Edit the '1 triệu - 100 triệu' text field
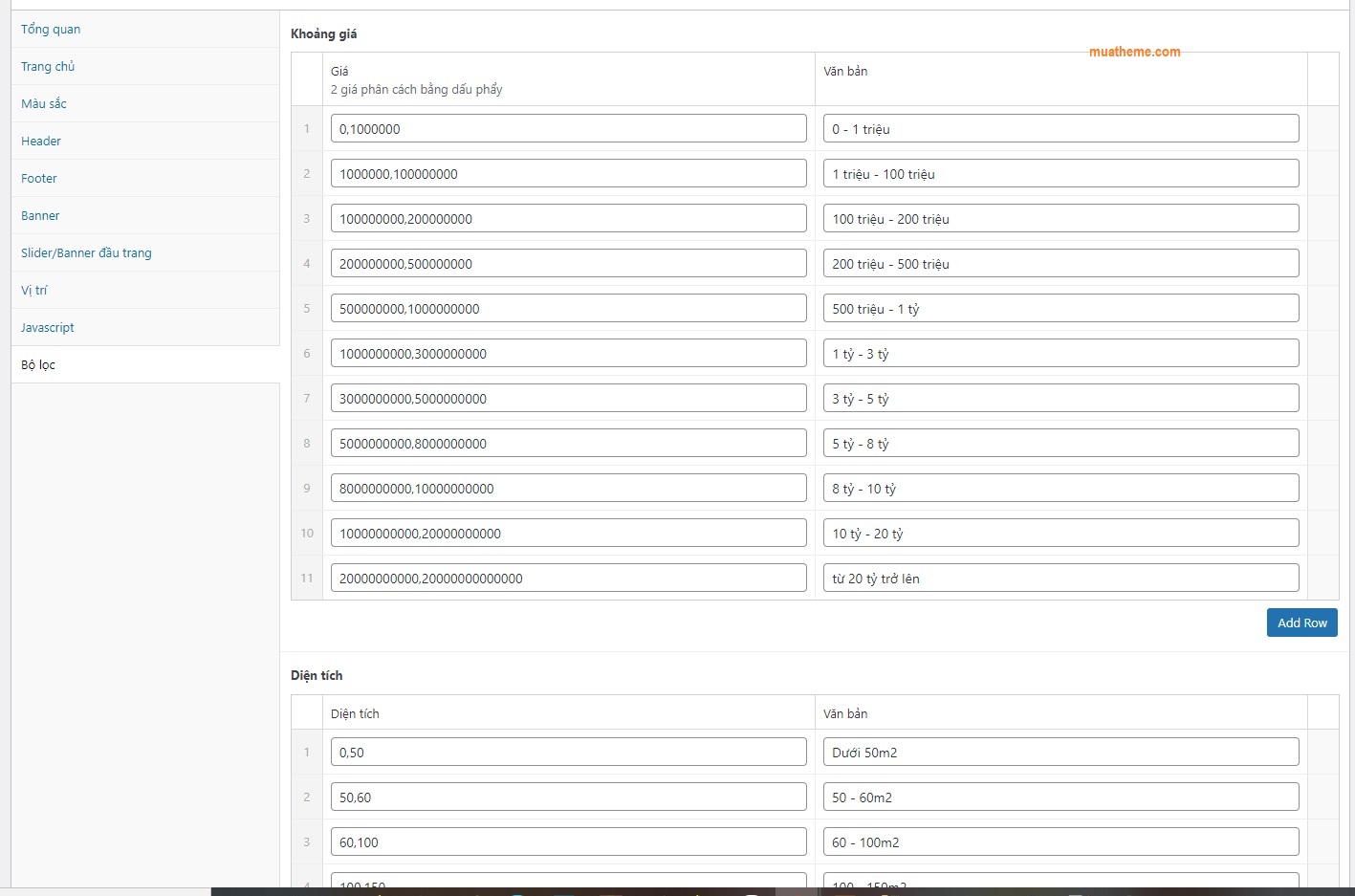1355x896 pixels. 1060,174
